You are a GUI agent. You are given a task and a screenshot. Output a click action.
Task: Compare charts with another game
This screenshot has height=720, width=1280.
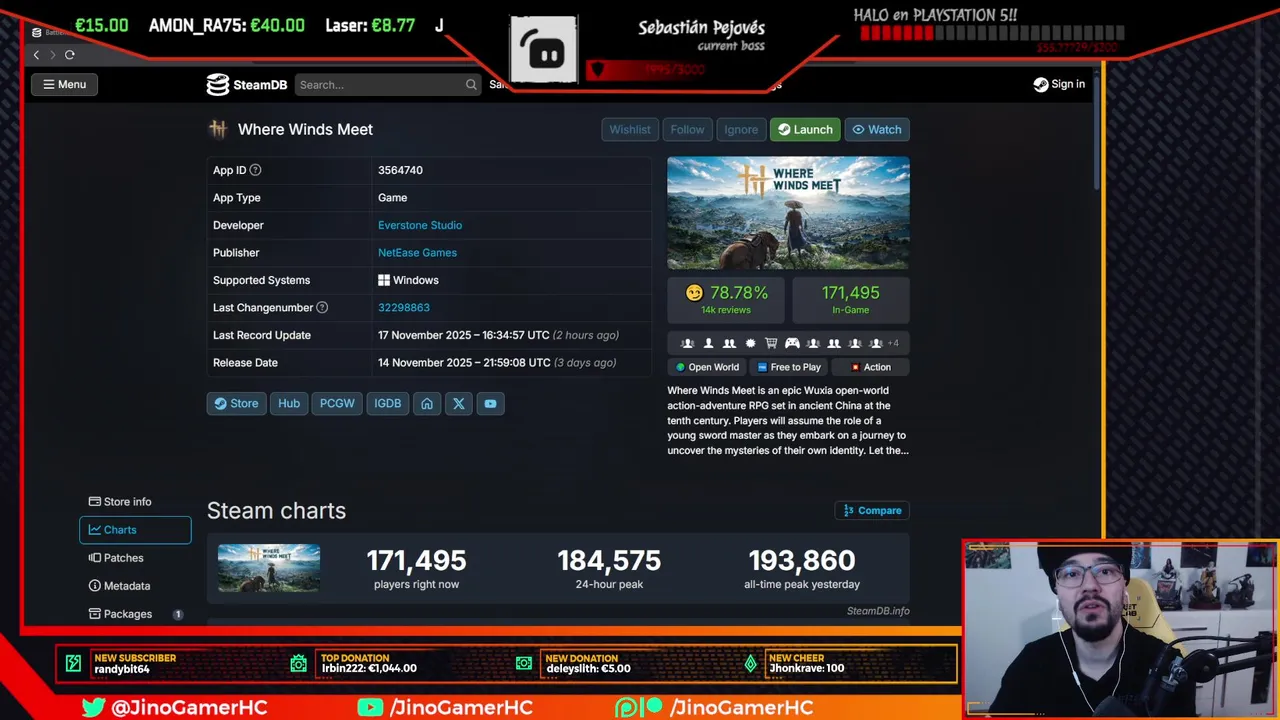tap(872, 510)
